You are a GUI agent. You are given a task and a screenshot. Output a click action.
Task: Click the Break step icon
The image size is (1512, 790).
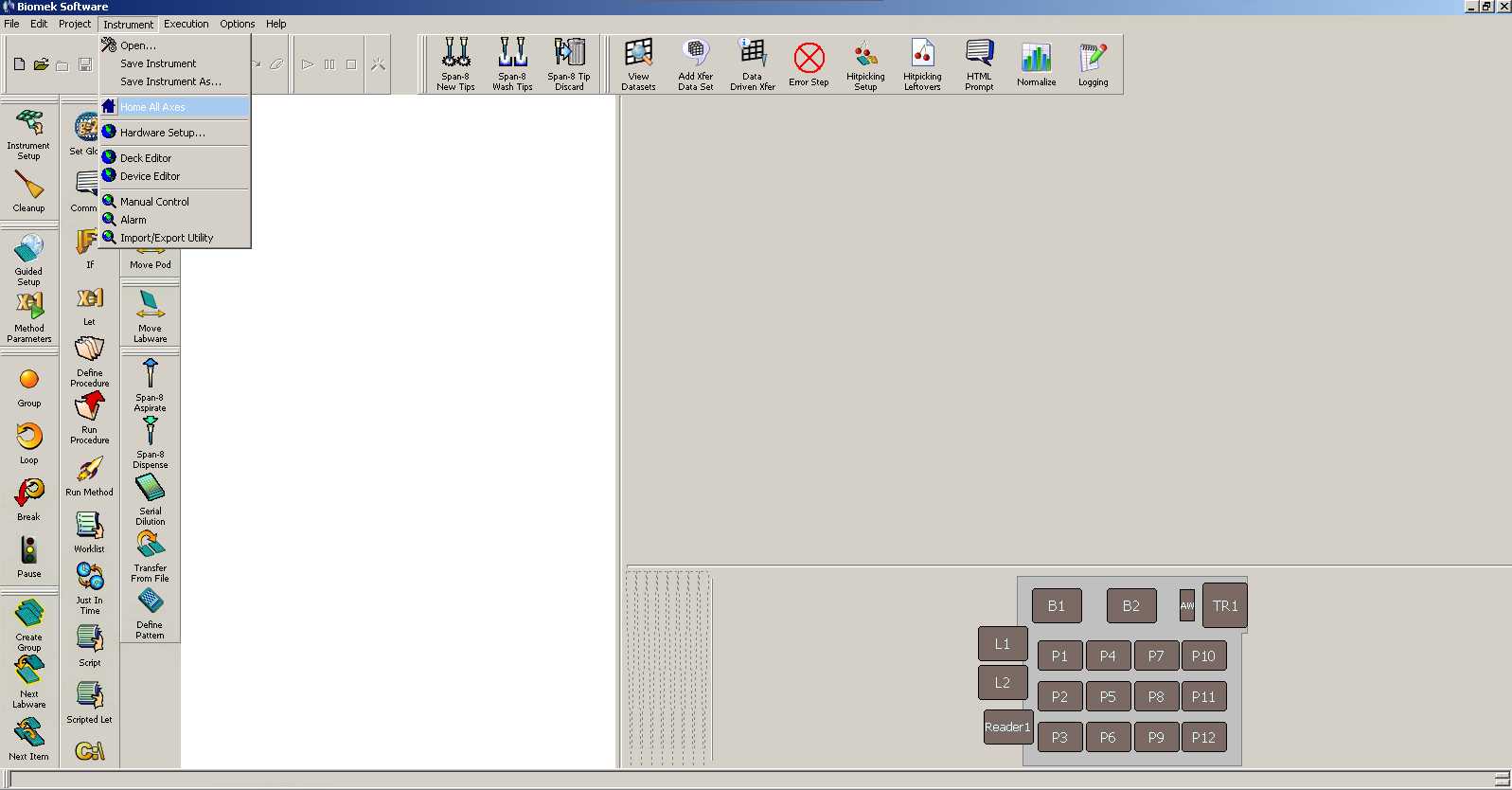click(x=28, y=500)
